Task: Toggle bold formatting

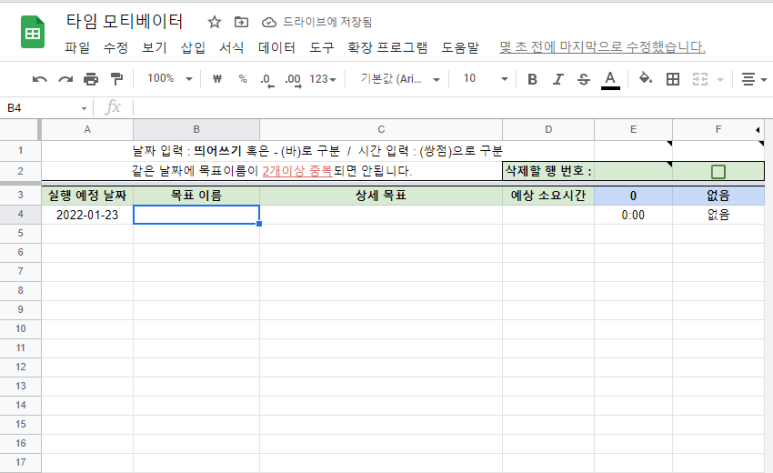Action: [532, 79]
